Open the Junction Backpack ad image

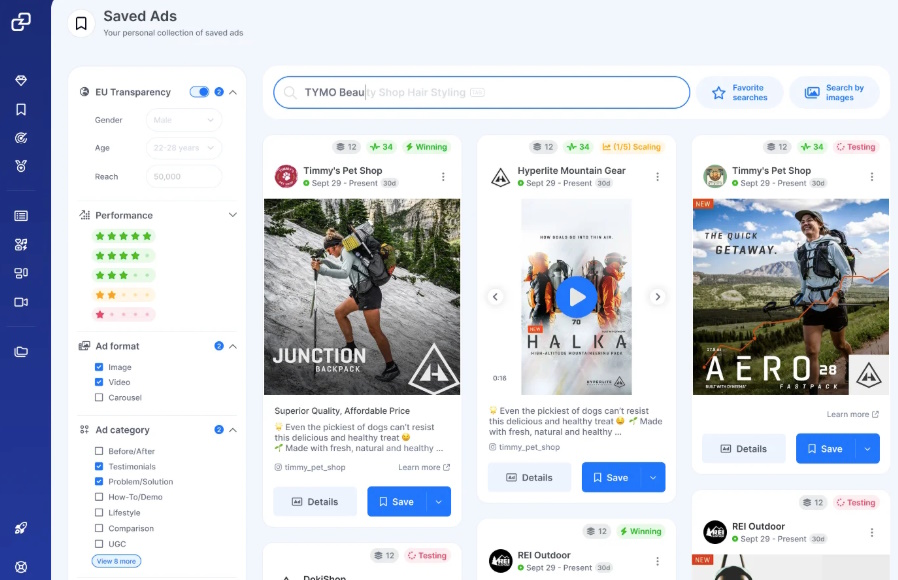(362, 297)
